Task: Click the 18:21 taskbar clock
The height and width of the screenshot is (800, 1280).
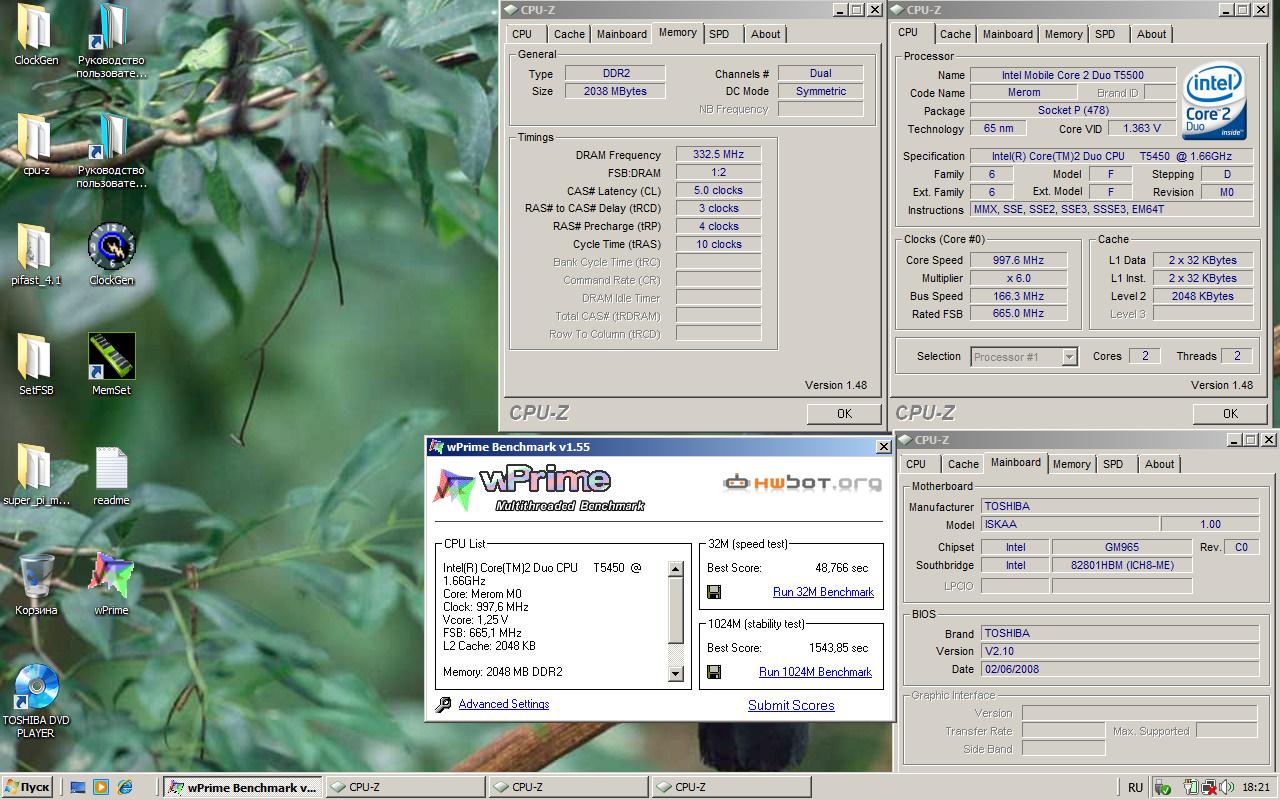Action: click(1255, 788)
